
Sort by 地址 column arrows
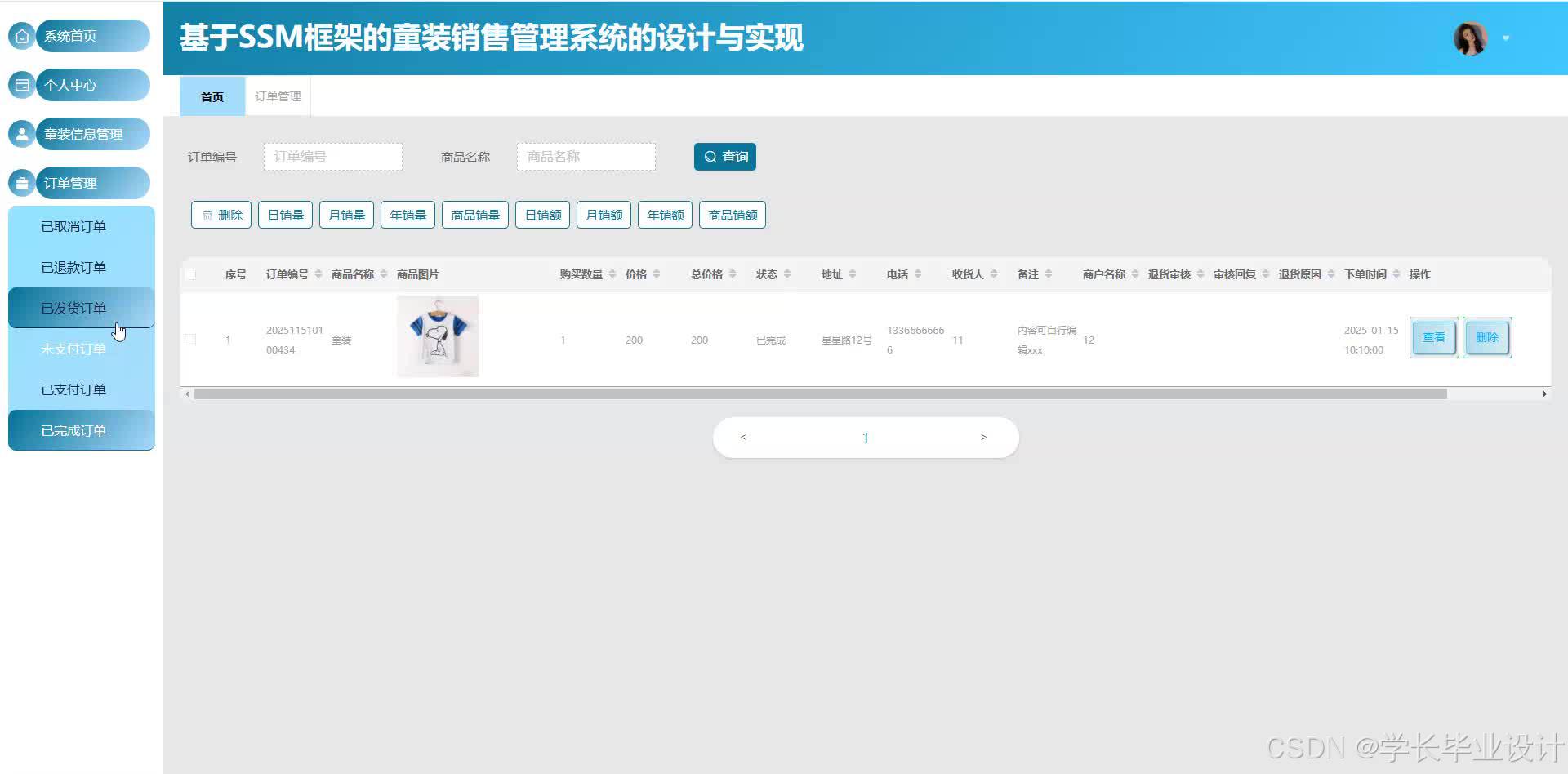pos(853,274)
